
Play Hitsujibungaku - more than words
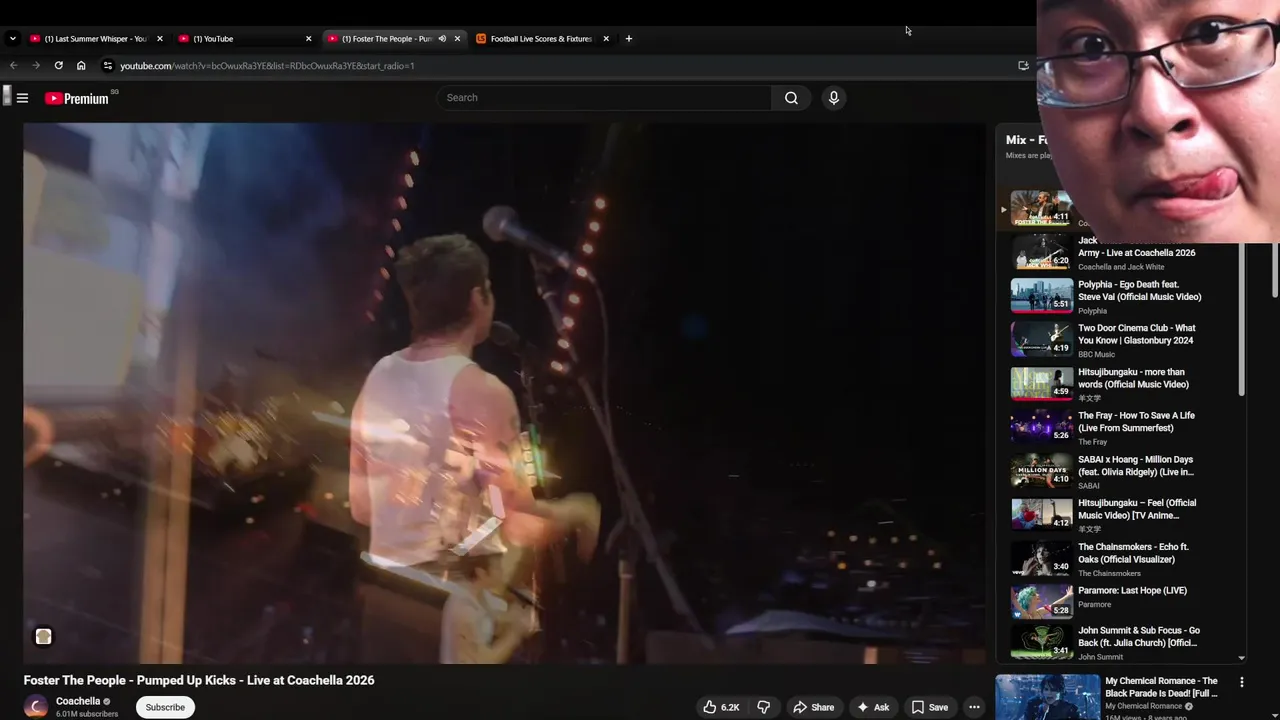(x=1123, y=384)
